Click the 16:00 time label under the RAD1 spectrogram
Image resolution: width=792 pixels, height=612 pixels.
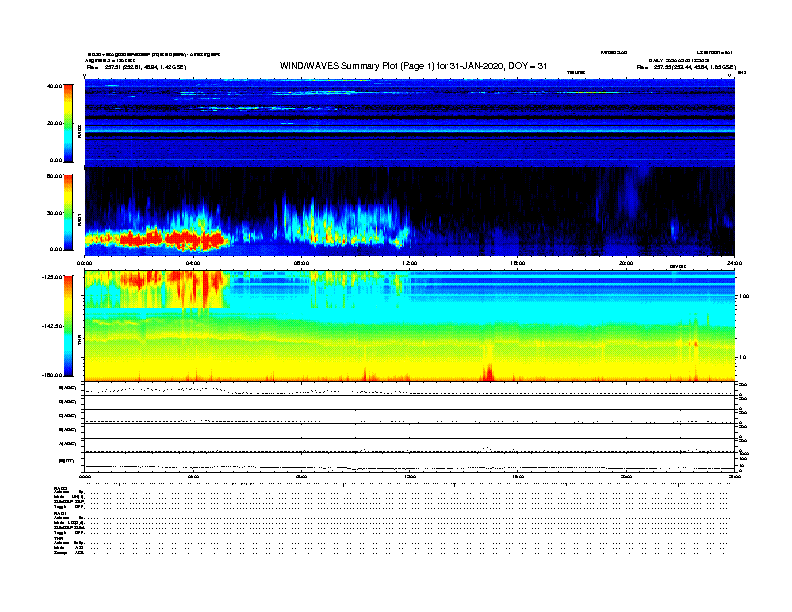pos(518,263)
